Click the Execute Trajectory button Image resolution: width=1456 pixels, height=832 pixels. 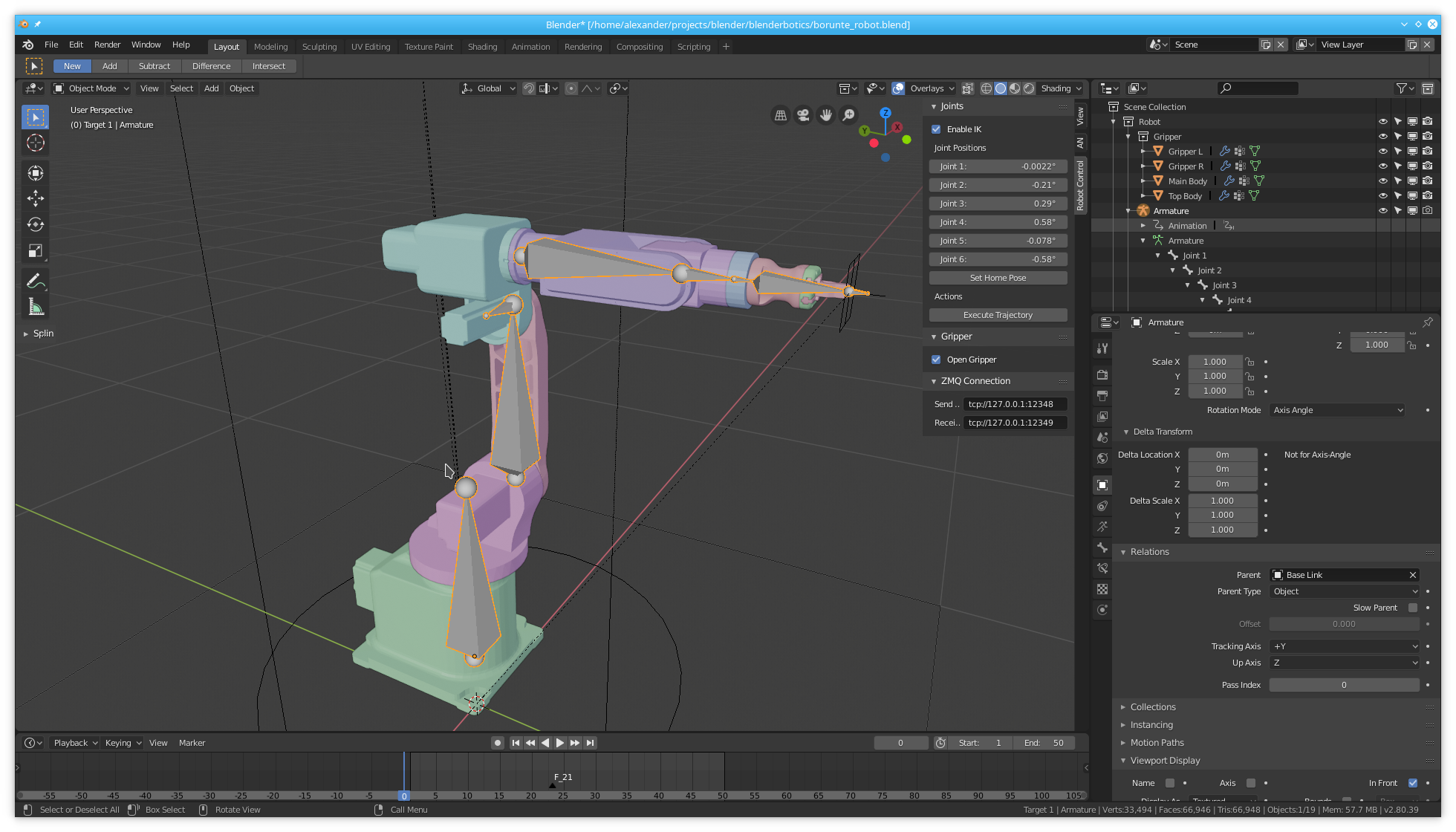tap(998, 315)
